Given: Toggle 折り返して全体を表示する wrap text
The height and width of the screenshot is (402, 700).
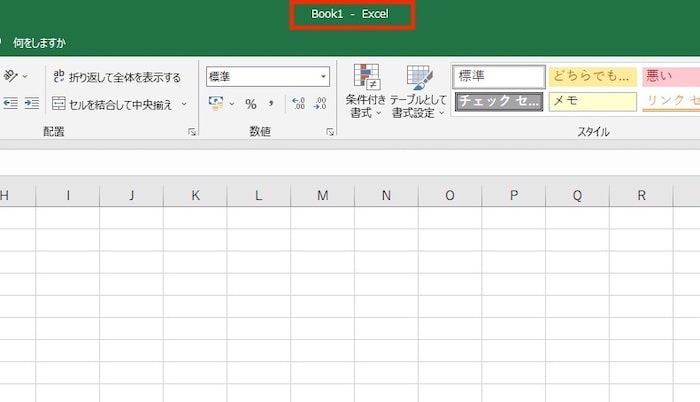Looking at the screenshot, I should 117,77.
